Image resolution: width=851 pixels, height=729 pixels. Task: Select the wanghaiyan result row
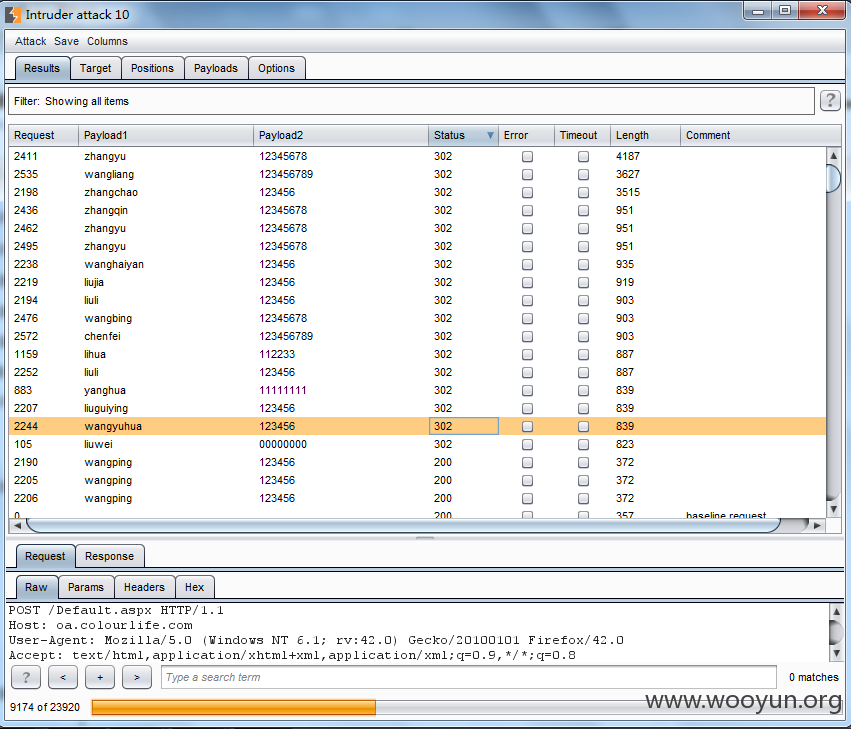(x=417, y=264)
